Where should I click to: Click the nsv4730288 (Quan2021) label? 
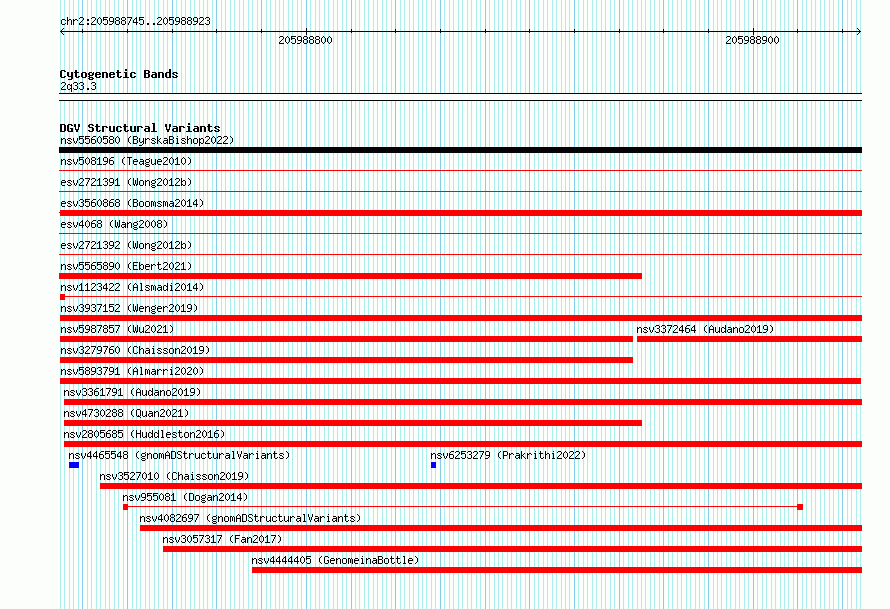point(126,413)
